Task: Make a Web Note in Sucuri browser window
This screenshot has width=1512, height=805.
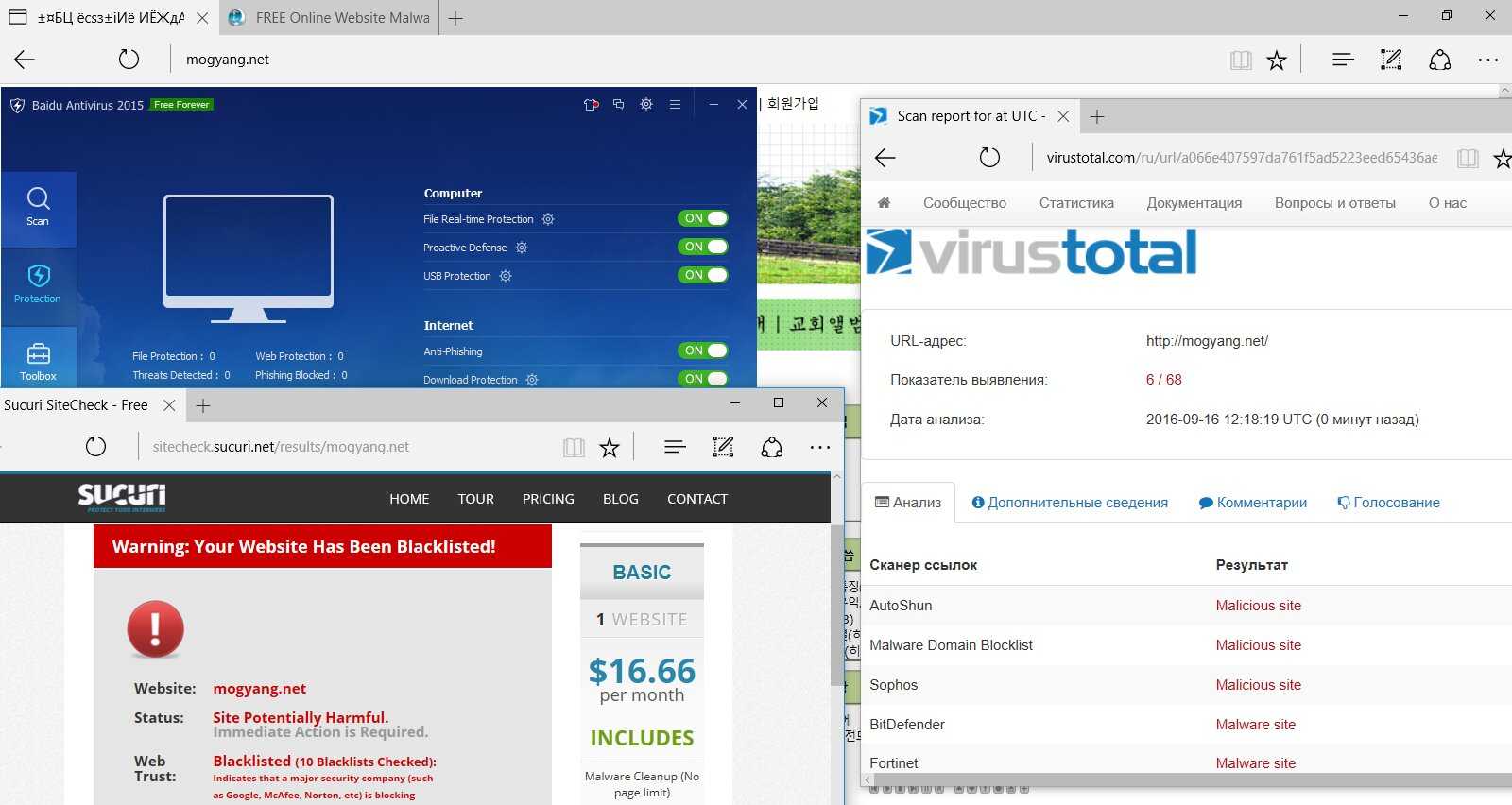Action: 723,447
